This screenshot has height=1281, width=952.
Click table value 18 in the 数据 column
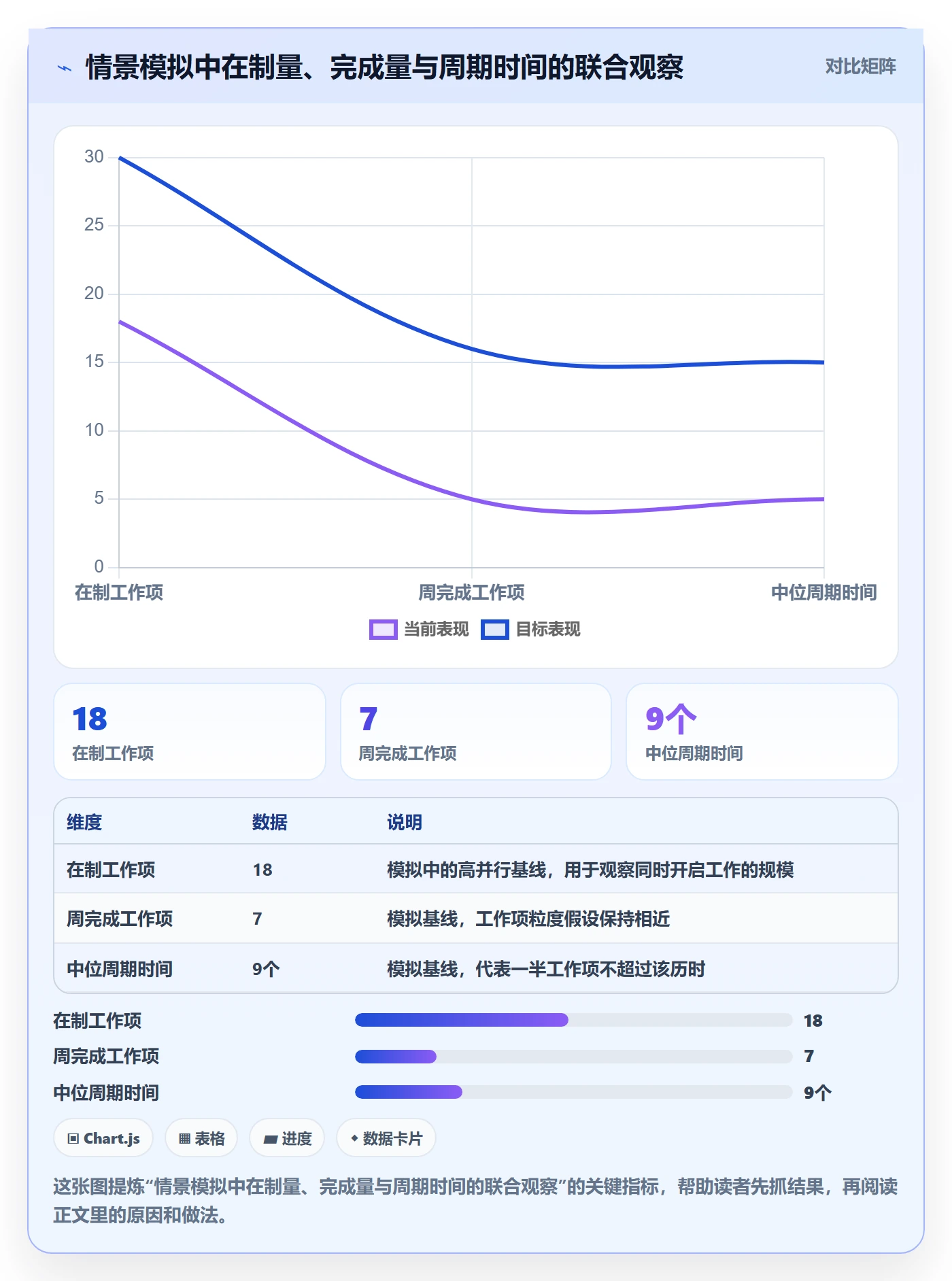point(262,870)
